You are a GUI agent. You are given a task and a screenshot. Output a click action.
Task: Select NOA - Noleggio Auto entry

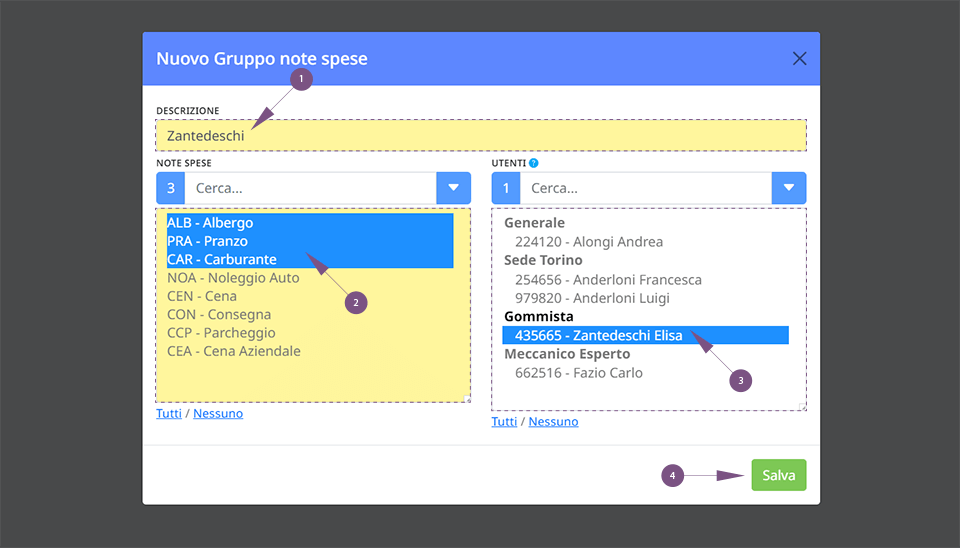pyautogui.click(x=310, y=278)
